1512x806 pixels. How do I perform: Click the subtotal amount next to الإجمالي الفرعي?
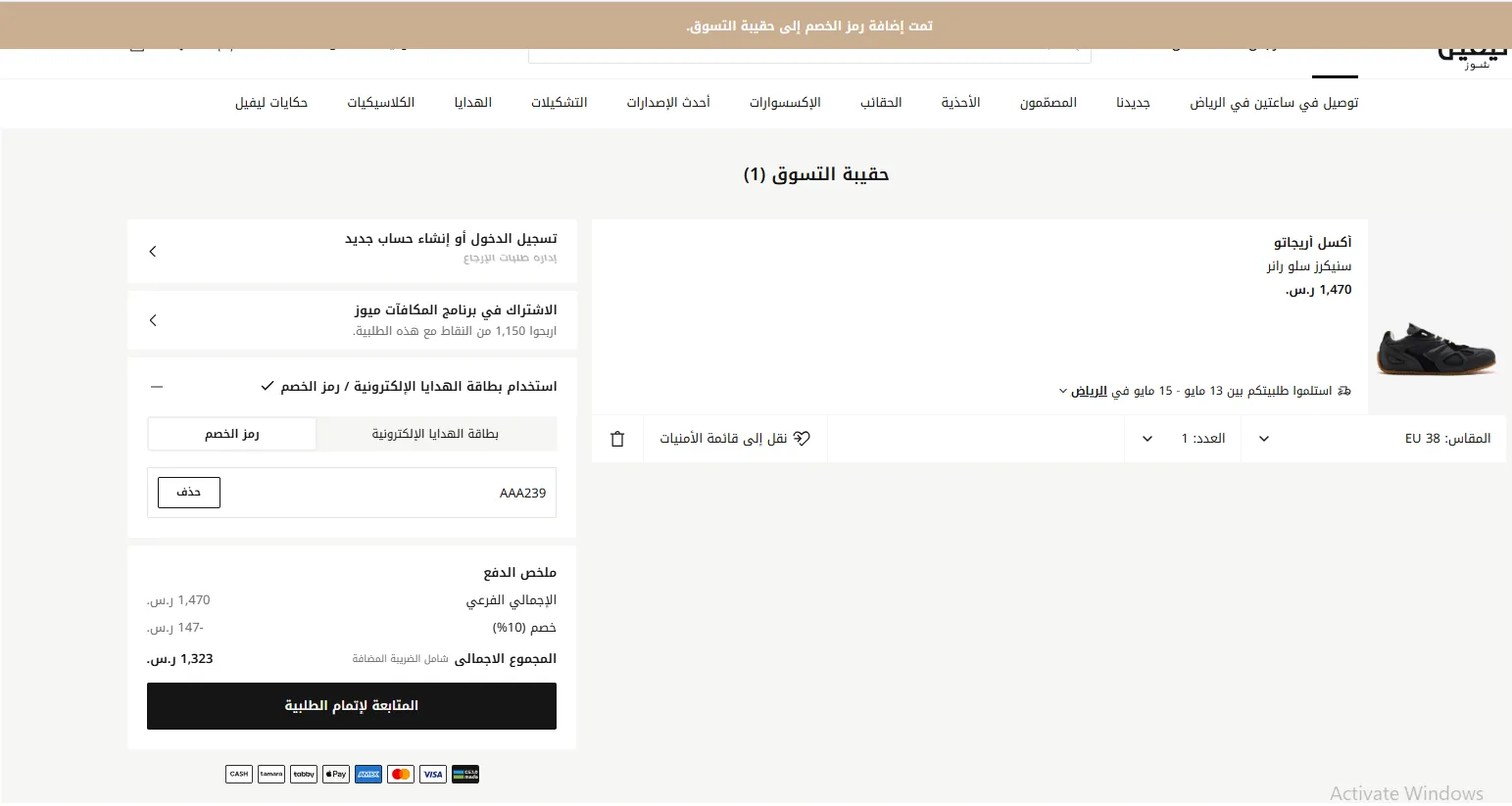(178, 600)
